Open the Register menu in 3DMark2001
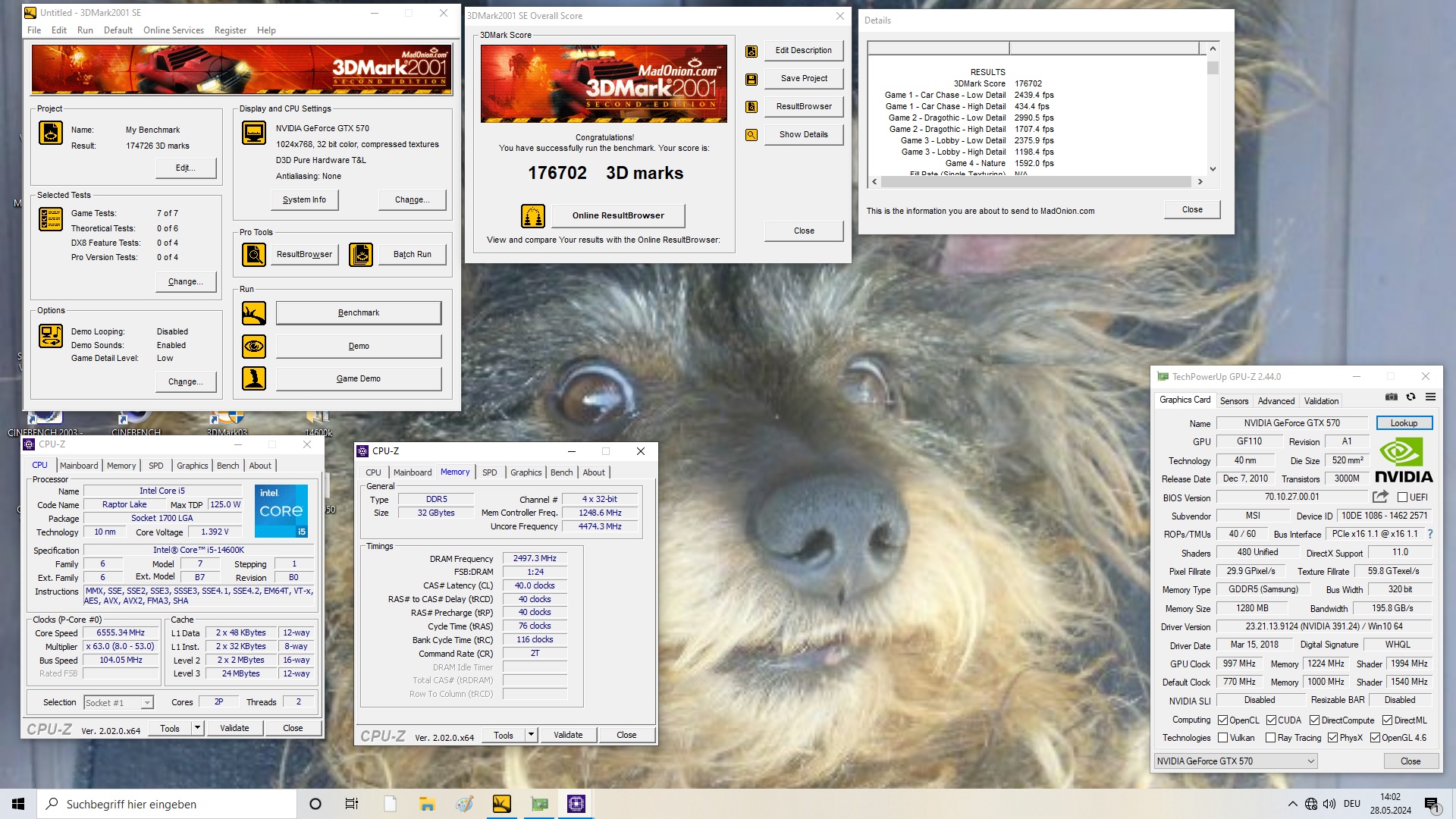The width and height of the screenshot is (1456, 819). point(231,30)
